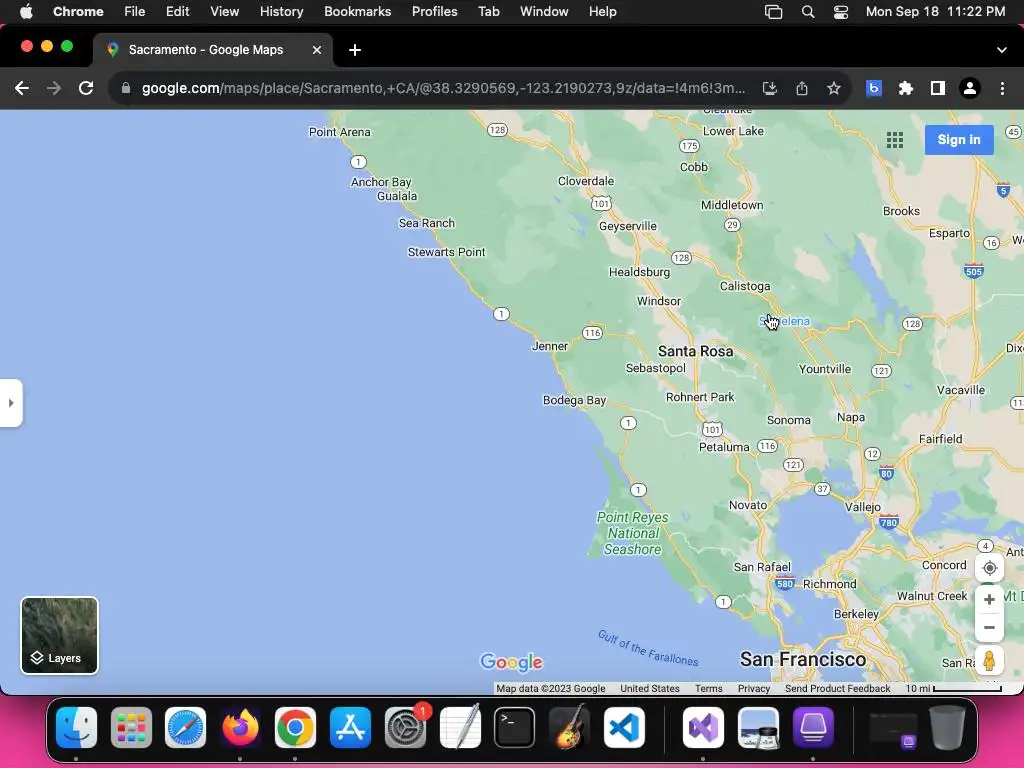Select the San Francisco map label
The height and width of the screenshot is (768, 1024).
click(x=803, y=660)
